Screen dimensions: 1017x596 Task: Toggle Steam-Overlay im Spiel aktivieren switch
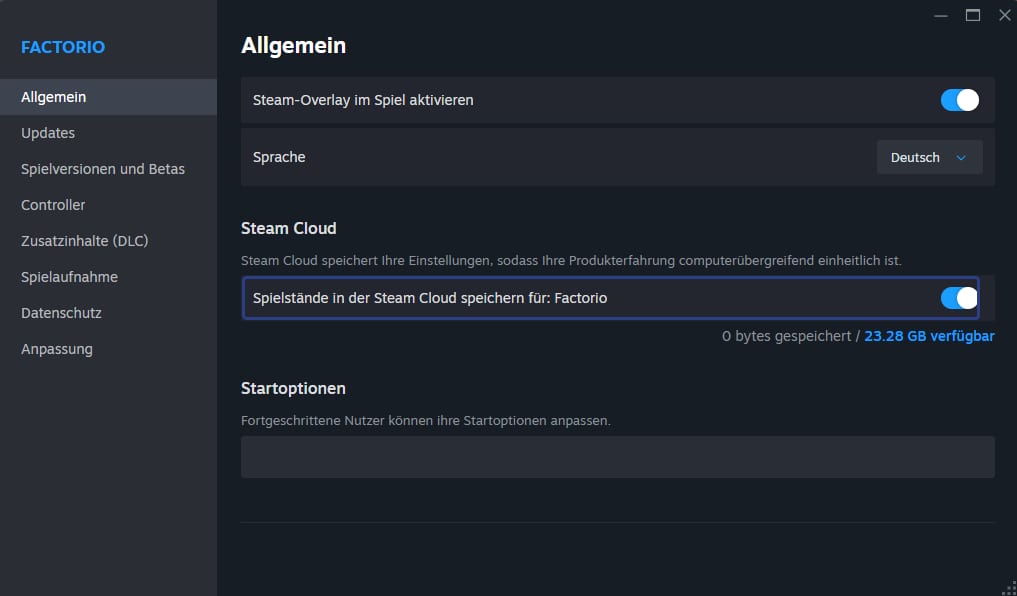tap(959, 100)
